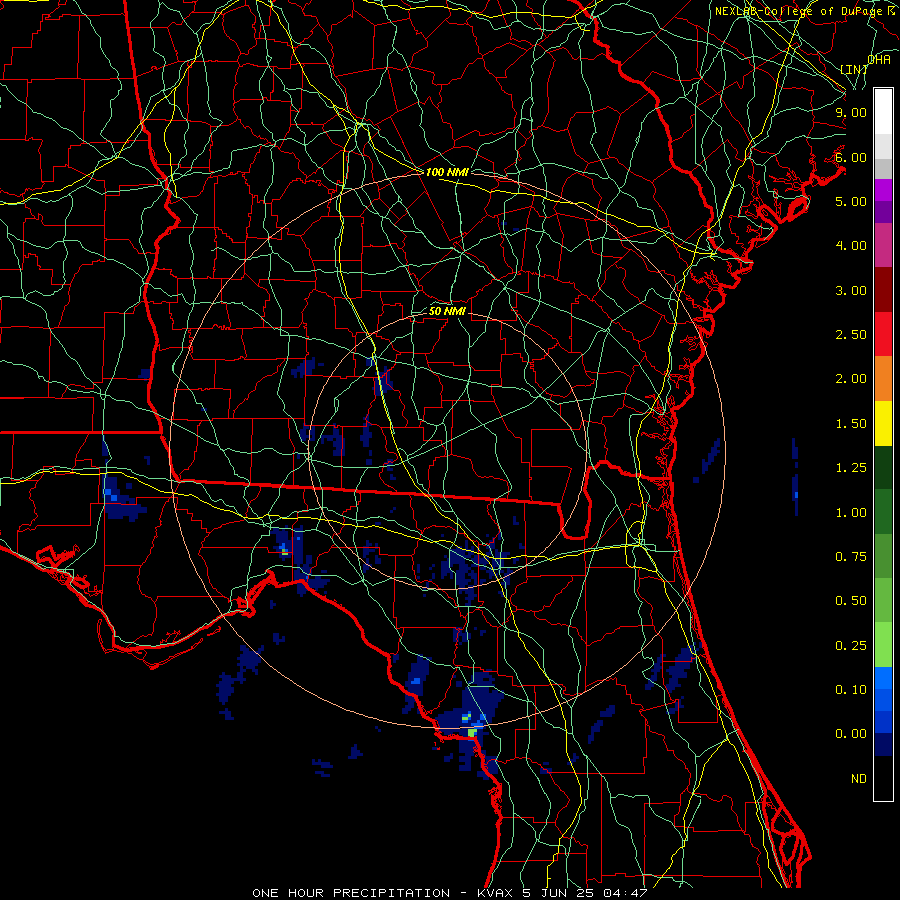
Task: Click the dark red legend swatch beside 3.00
Action: point(883,290)
